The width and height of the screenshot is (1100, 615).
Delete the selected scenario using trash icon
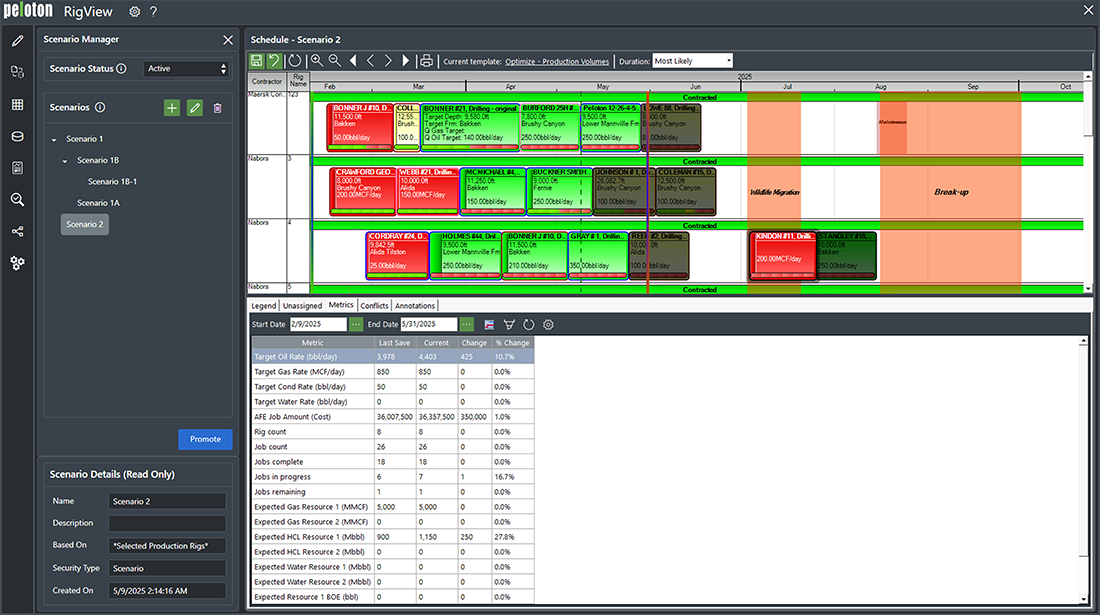point(216,106)
